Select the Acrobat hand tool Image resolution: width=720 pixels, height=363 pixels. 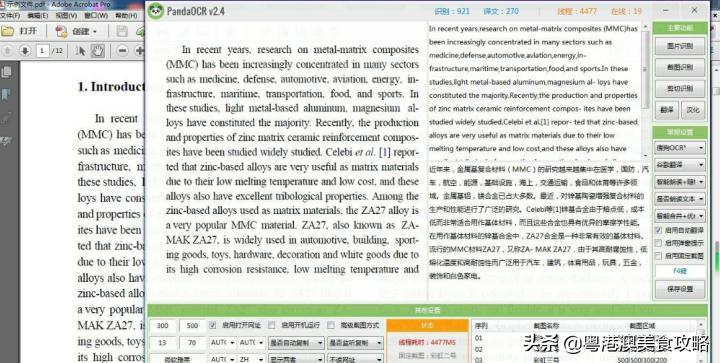tap(97, 50)
